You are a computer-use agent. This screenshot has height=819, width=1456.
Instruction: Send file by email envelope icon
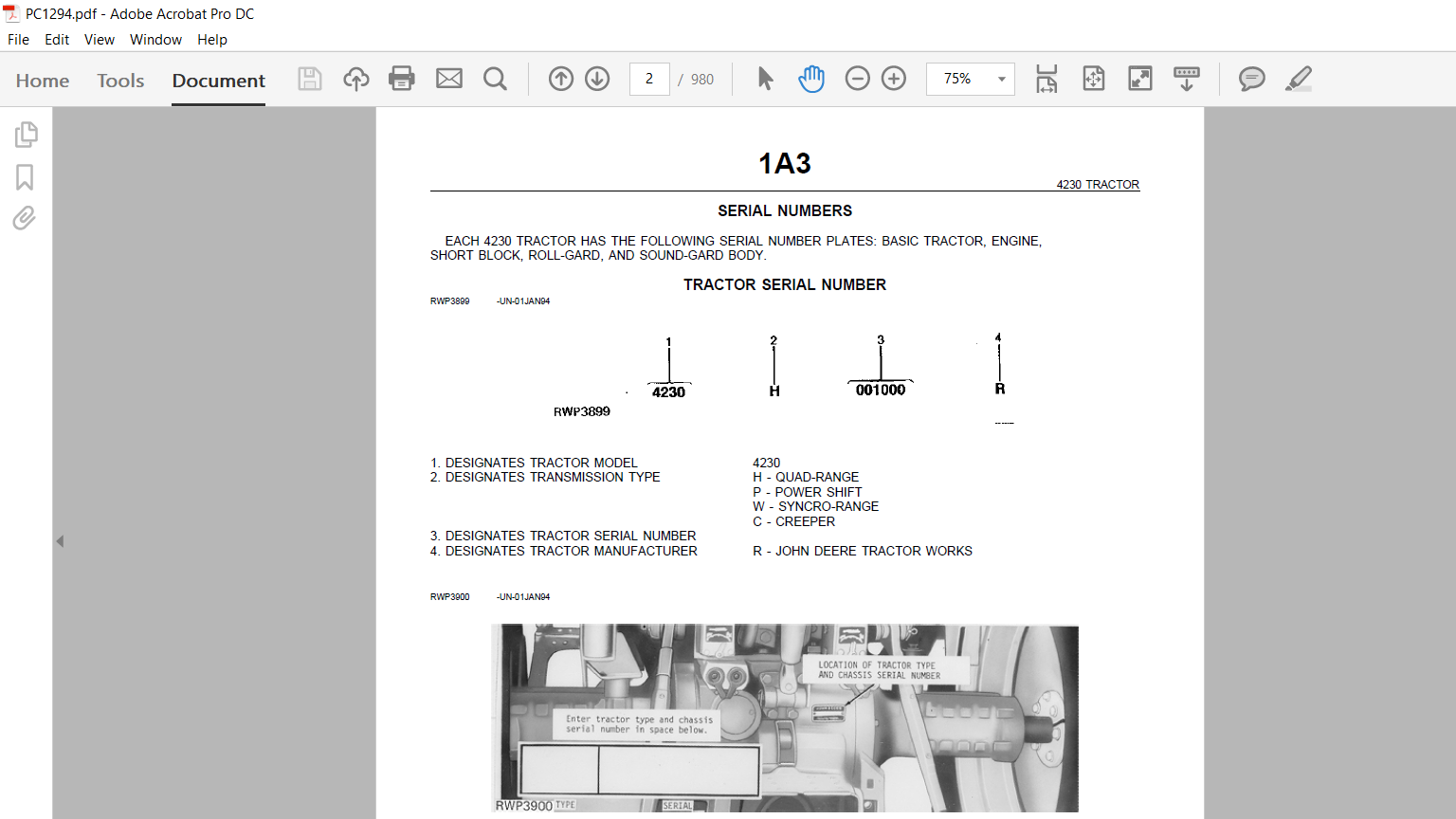coord(449,79)
